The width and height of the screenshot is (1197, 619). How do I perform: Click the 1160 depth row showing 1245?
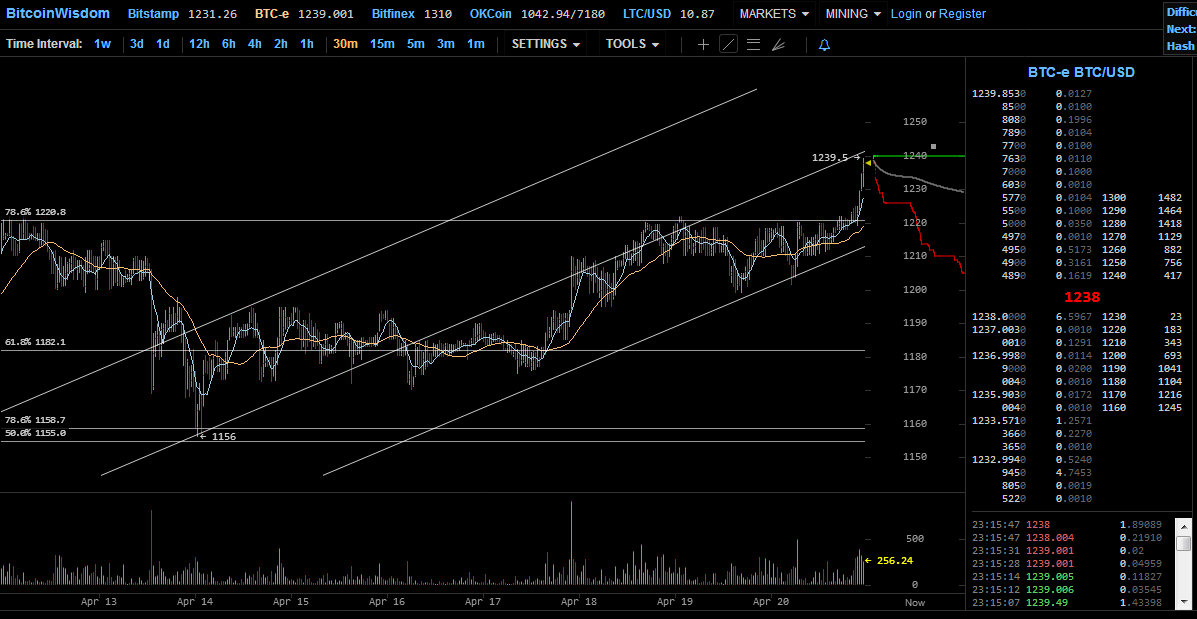point(1143,408)
